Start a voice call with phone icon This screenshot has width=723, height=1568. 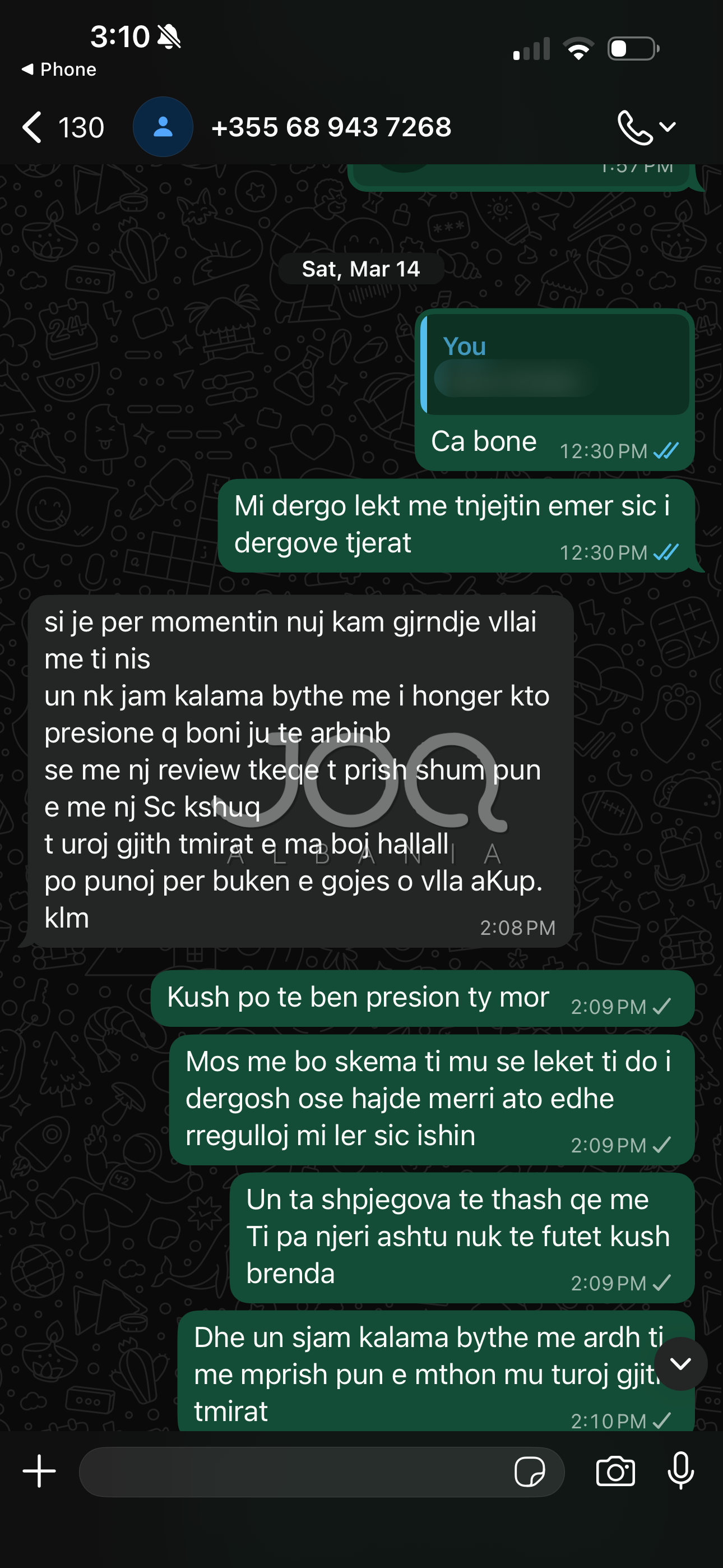click(x=635, y=127)
